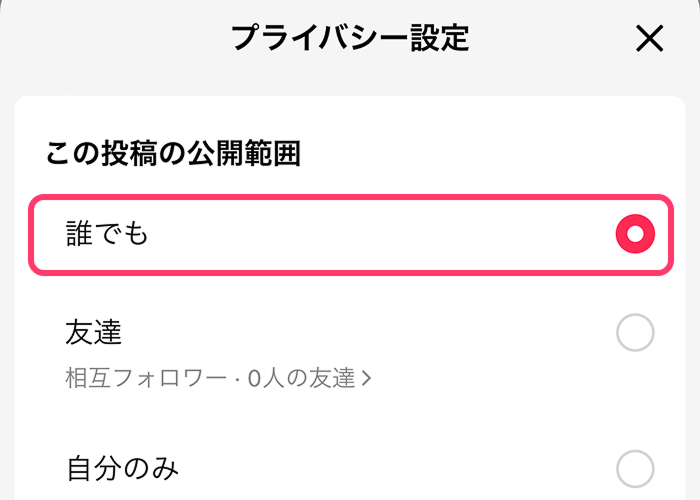700x500 pixels.
Task: Select the 自分のみ radio button
Action: (635, 467)
